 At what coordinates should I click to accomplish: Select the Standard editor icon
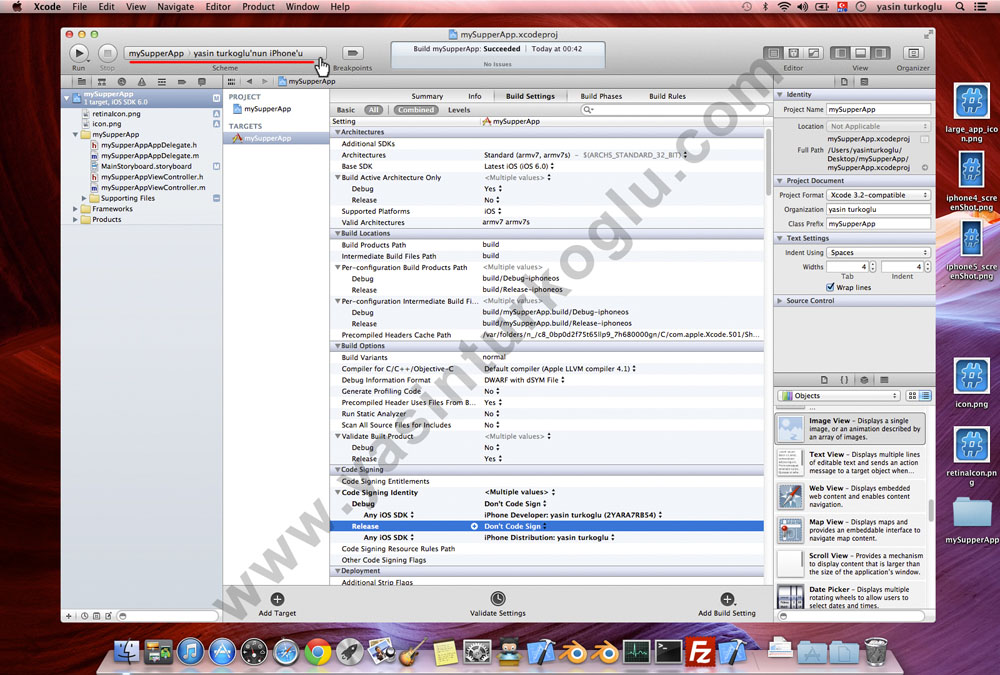click(773, 53)
